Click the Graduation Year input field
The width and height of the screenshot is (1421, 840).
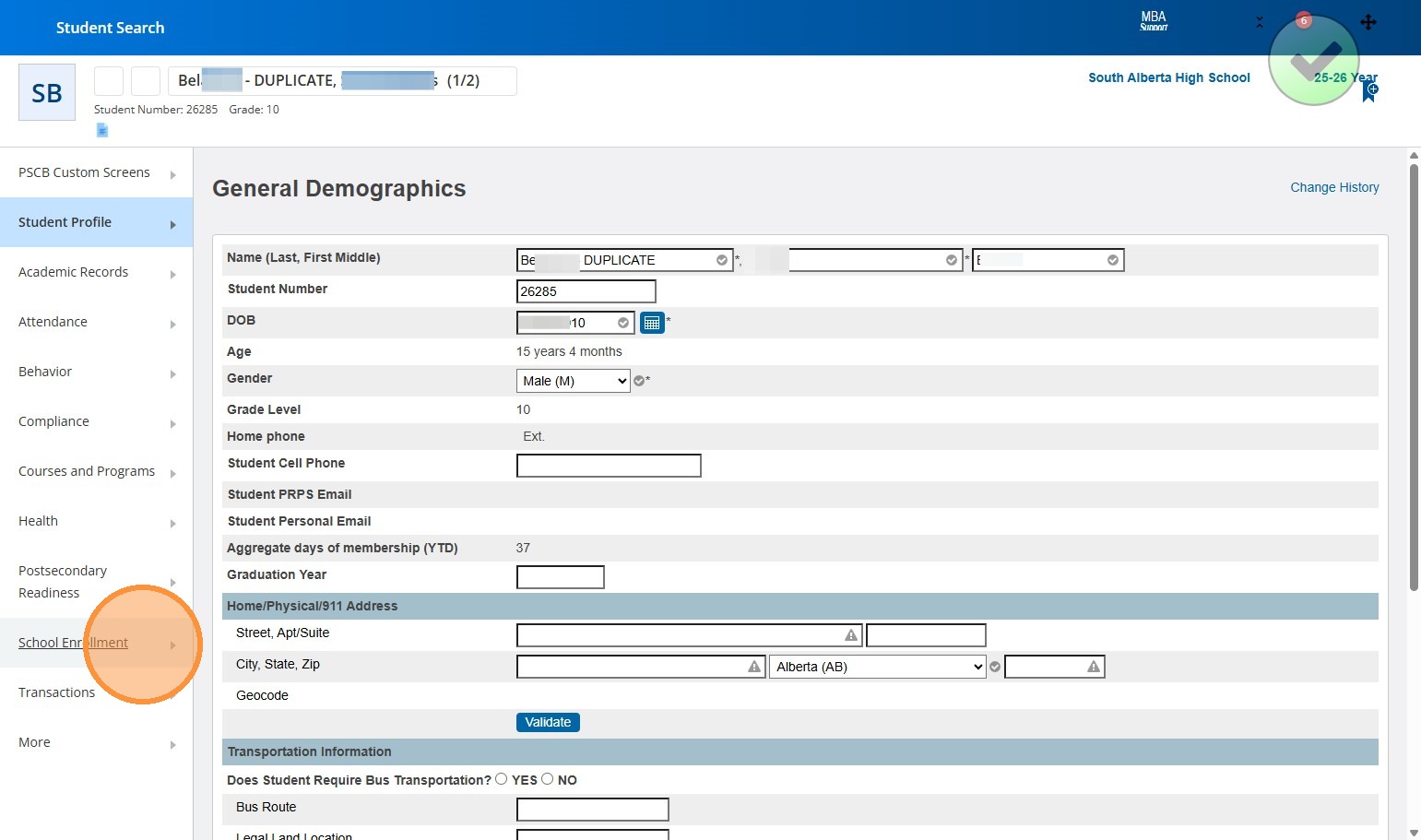coord(560,577)
